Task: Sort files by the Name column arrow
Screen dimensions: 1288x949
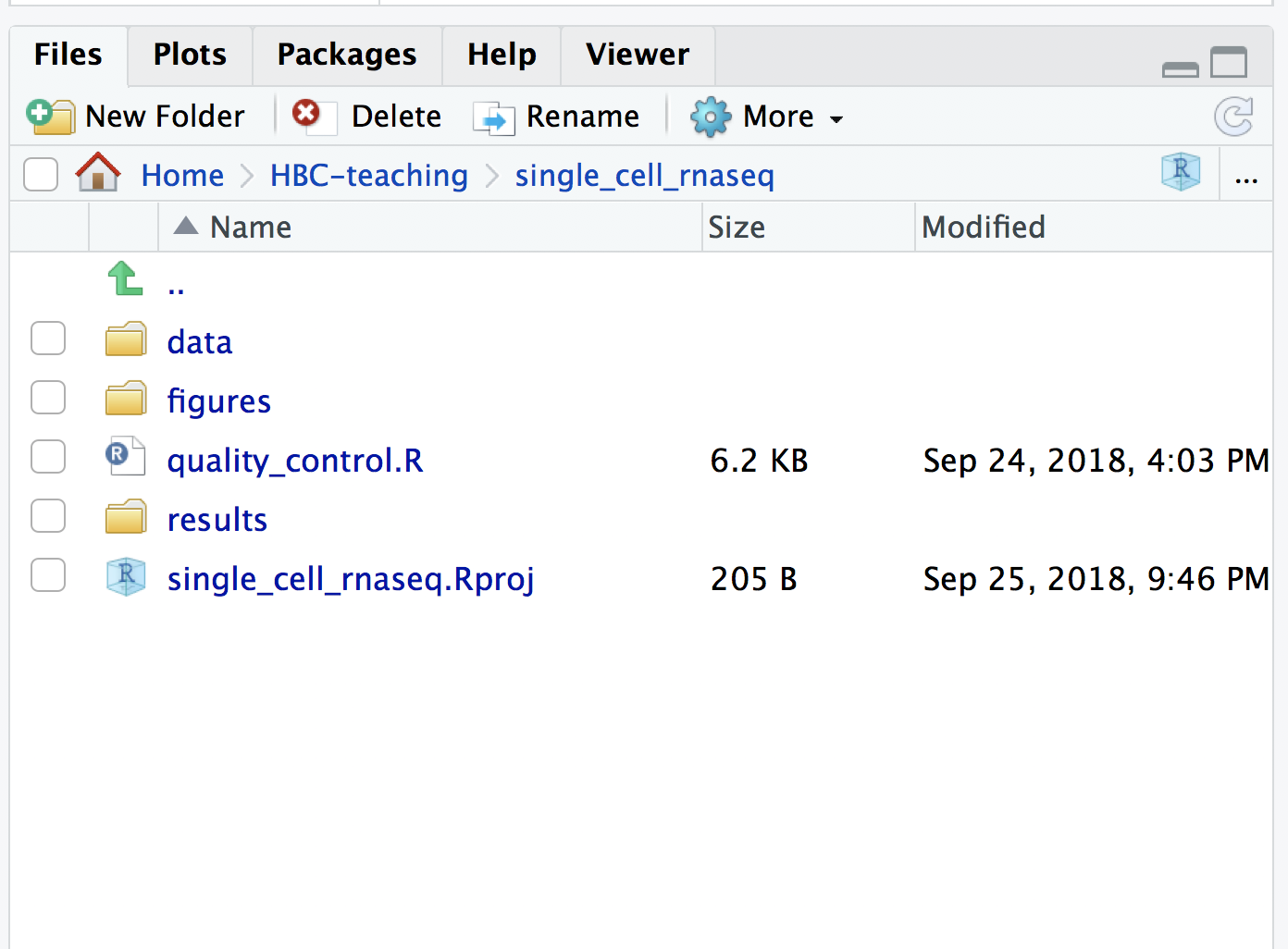Action: [x=186, y=226]
